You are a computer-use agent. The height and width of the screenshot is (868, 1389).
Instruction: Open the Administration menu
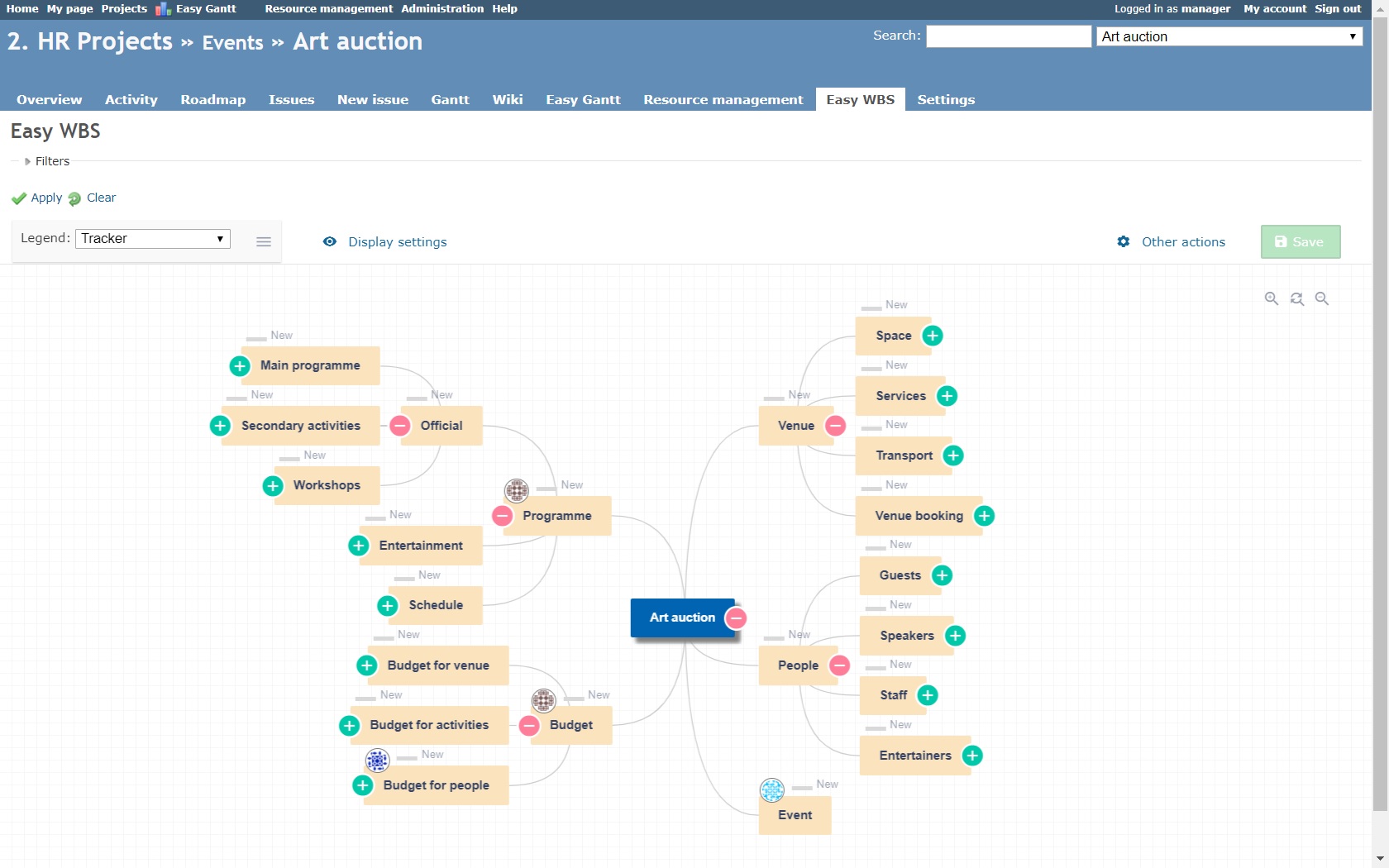(x=442, y=9)
